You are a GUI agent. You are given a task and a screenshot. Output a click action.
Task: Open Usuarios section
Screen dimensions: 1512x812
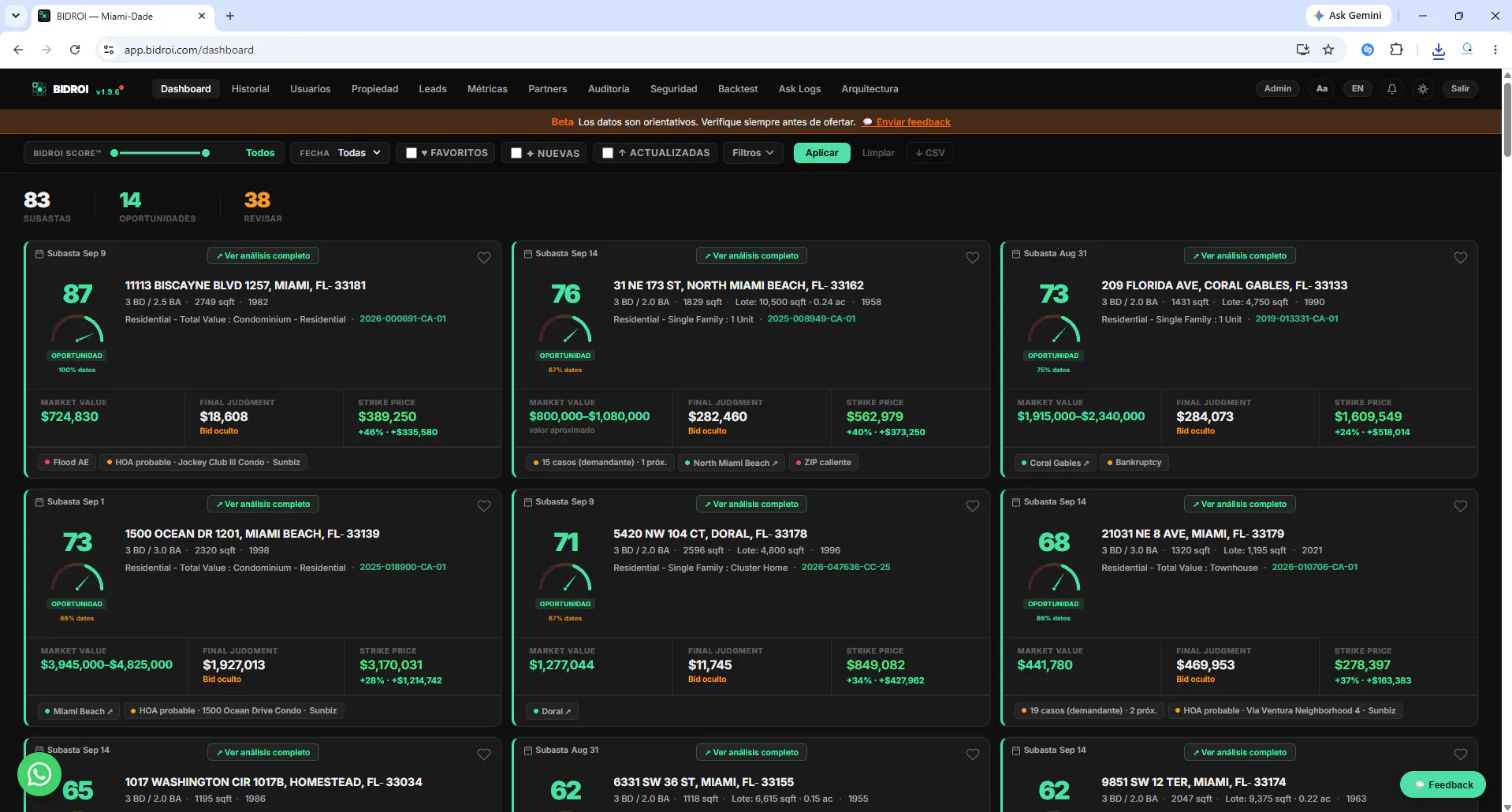[311, 89]
